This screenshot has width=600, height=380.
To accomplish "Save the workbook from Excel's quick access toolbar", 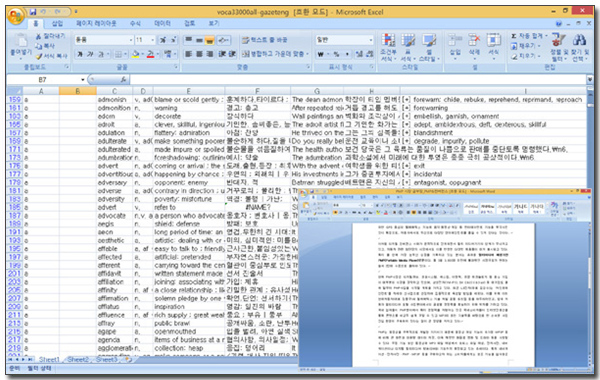I will (33, 12).
